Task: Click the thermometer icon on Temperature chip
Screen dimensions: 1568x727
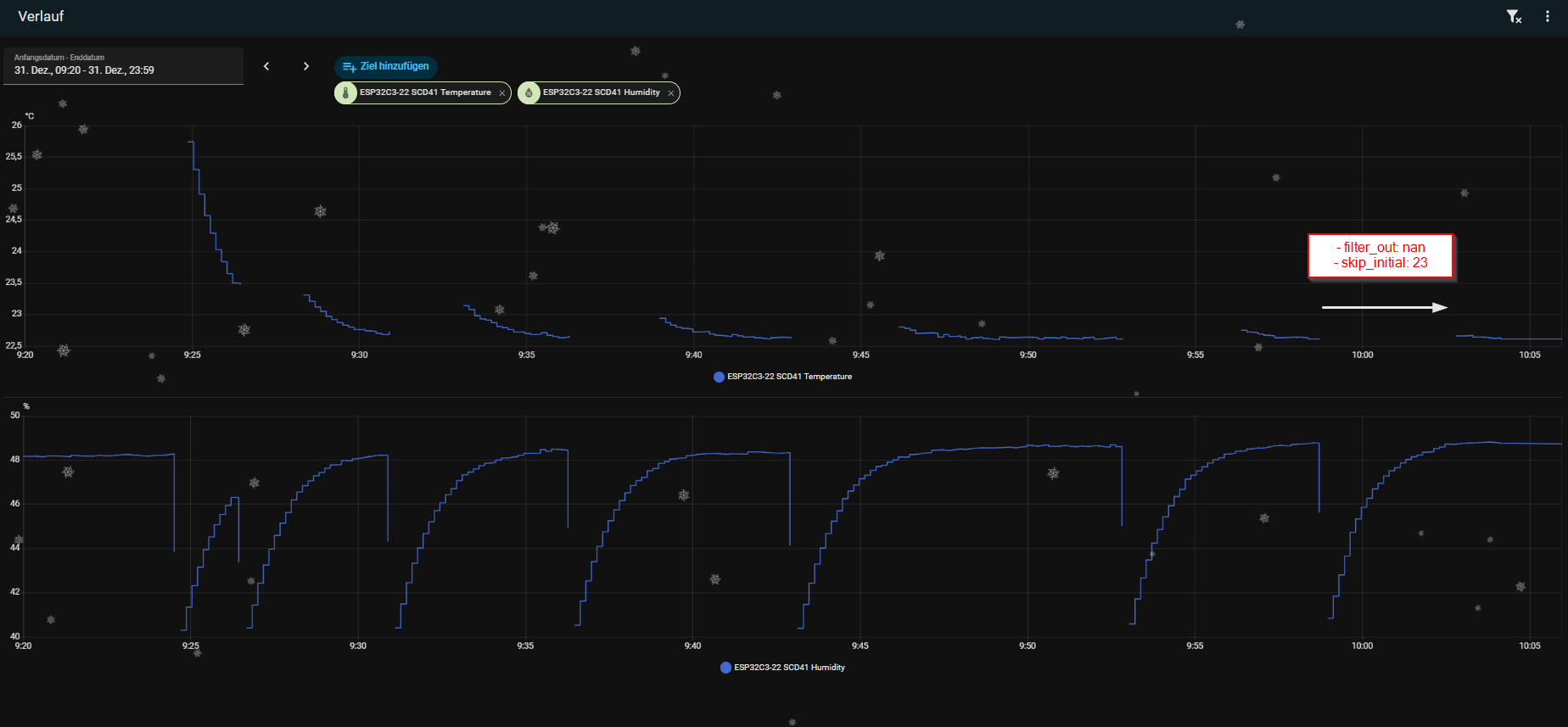Action: tap(346, 93)
